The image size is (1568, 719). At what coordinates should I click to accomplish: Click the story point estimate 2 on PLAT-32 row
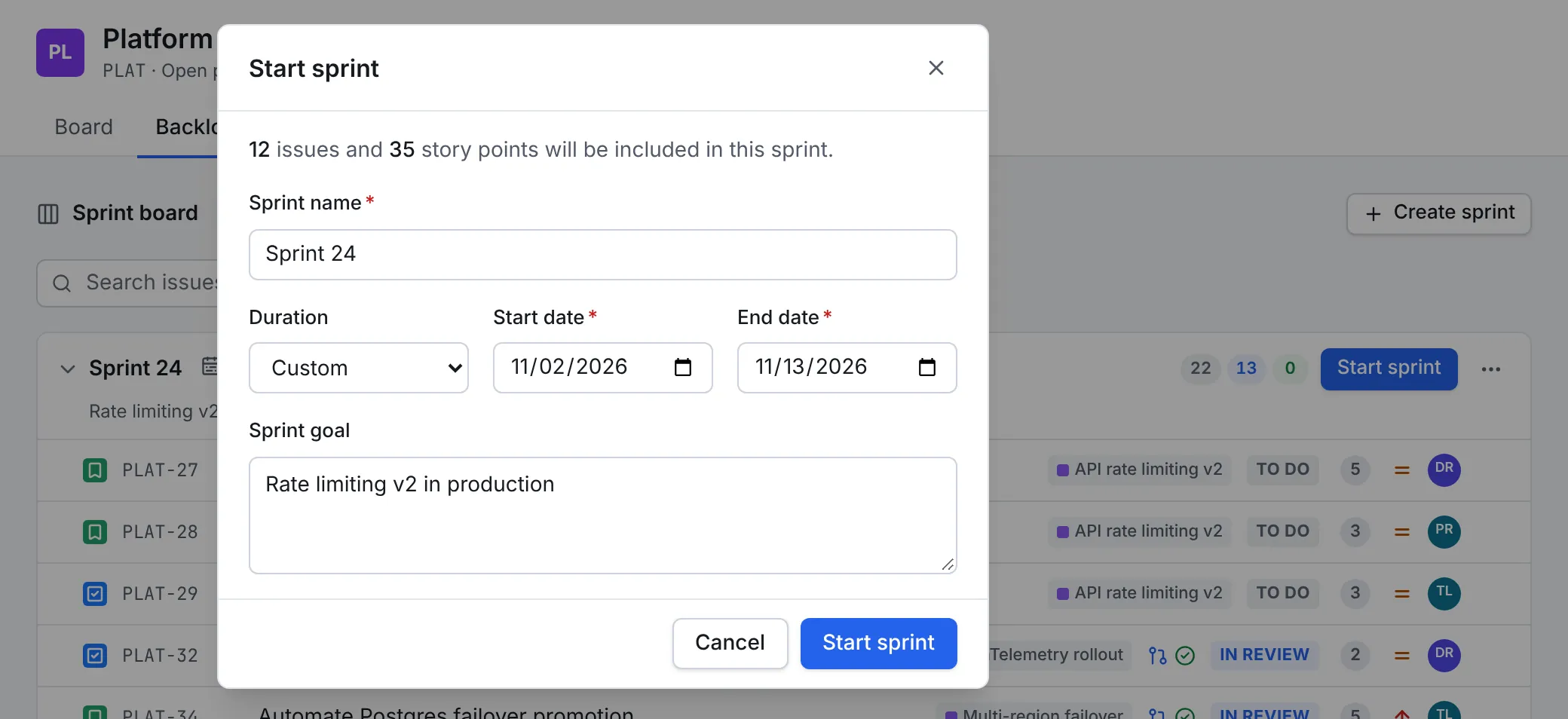coord(1355,655)
